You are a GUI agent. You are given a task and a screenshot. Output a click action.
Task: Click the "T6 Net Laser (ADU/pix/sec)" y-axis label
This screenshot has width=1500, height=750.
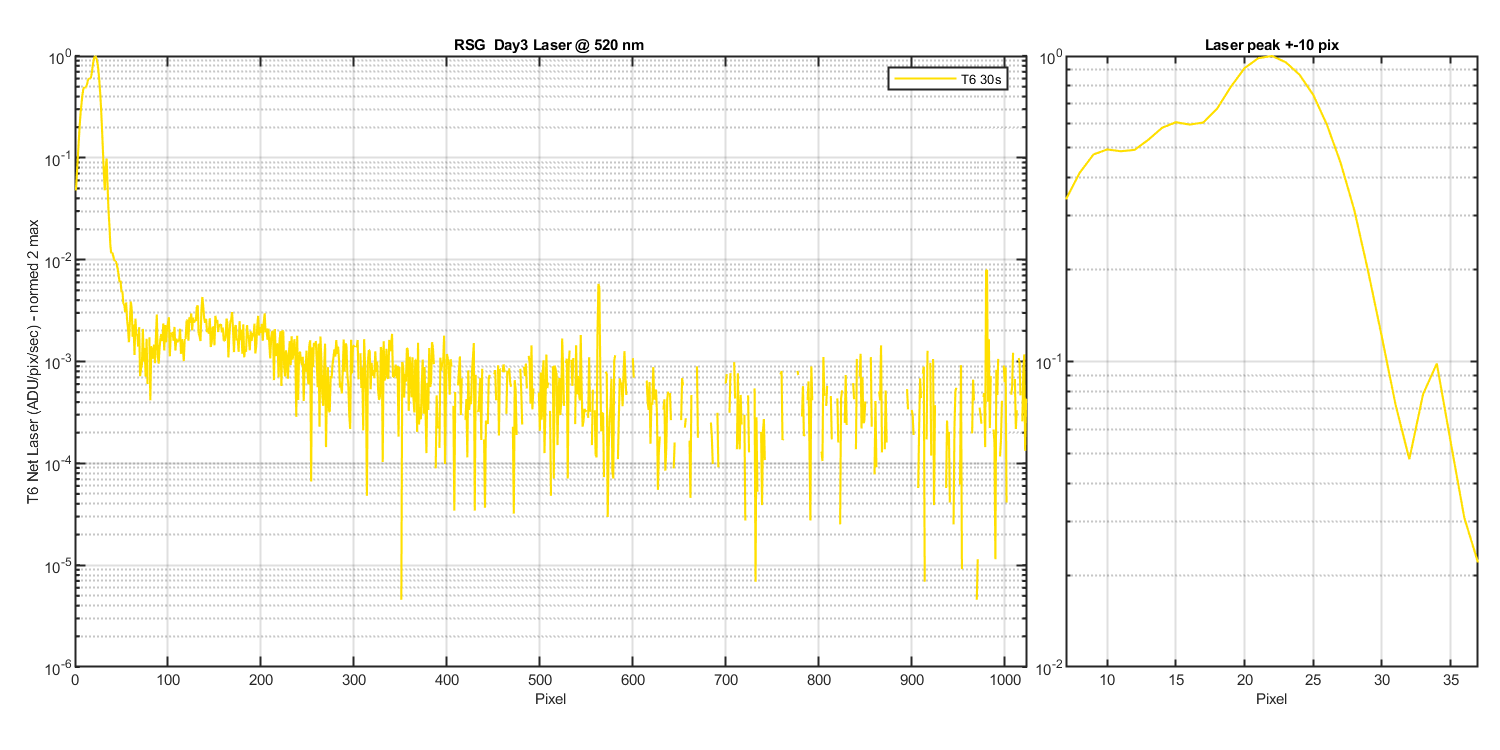click(33, 362)
